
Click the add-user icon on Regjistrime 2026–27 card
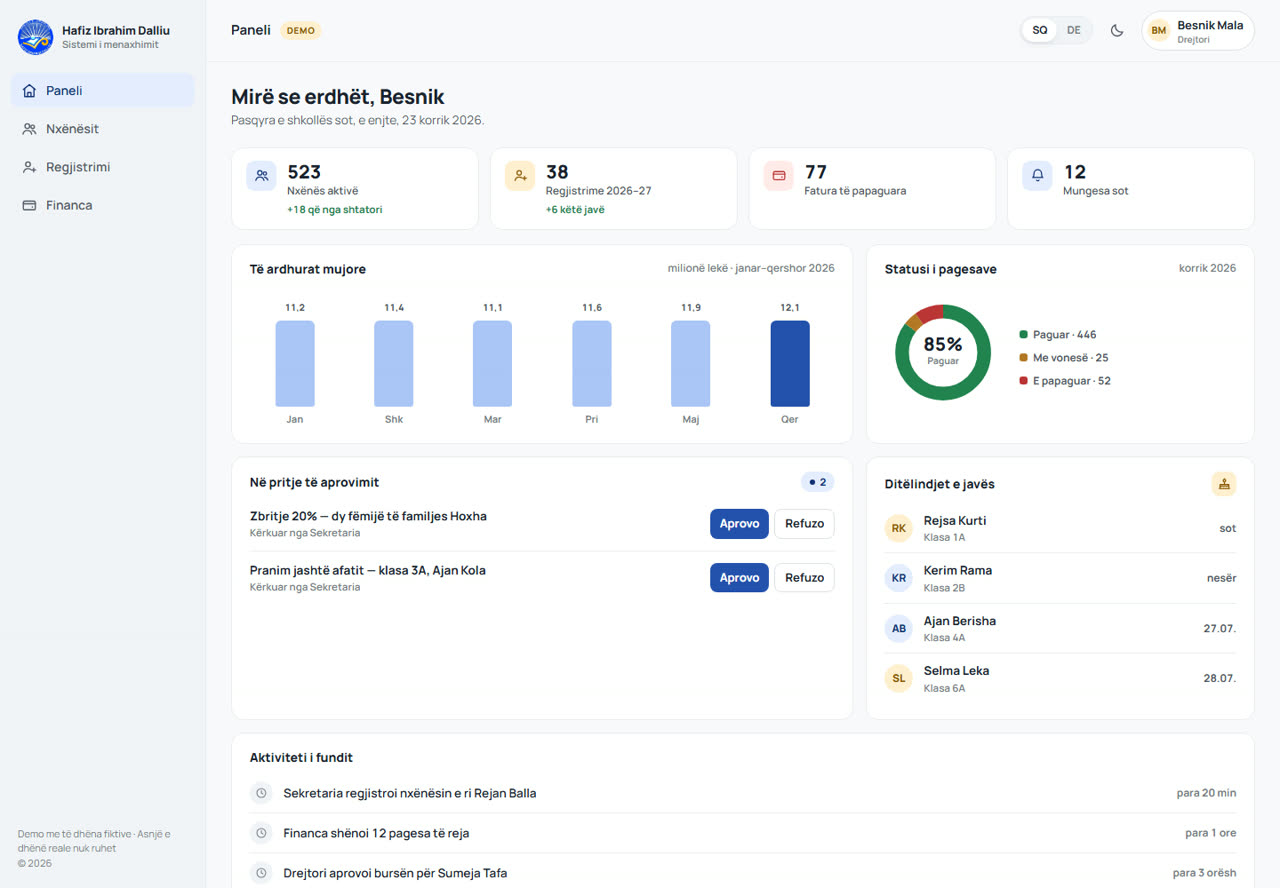point(520,175)
